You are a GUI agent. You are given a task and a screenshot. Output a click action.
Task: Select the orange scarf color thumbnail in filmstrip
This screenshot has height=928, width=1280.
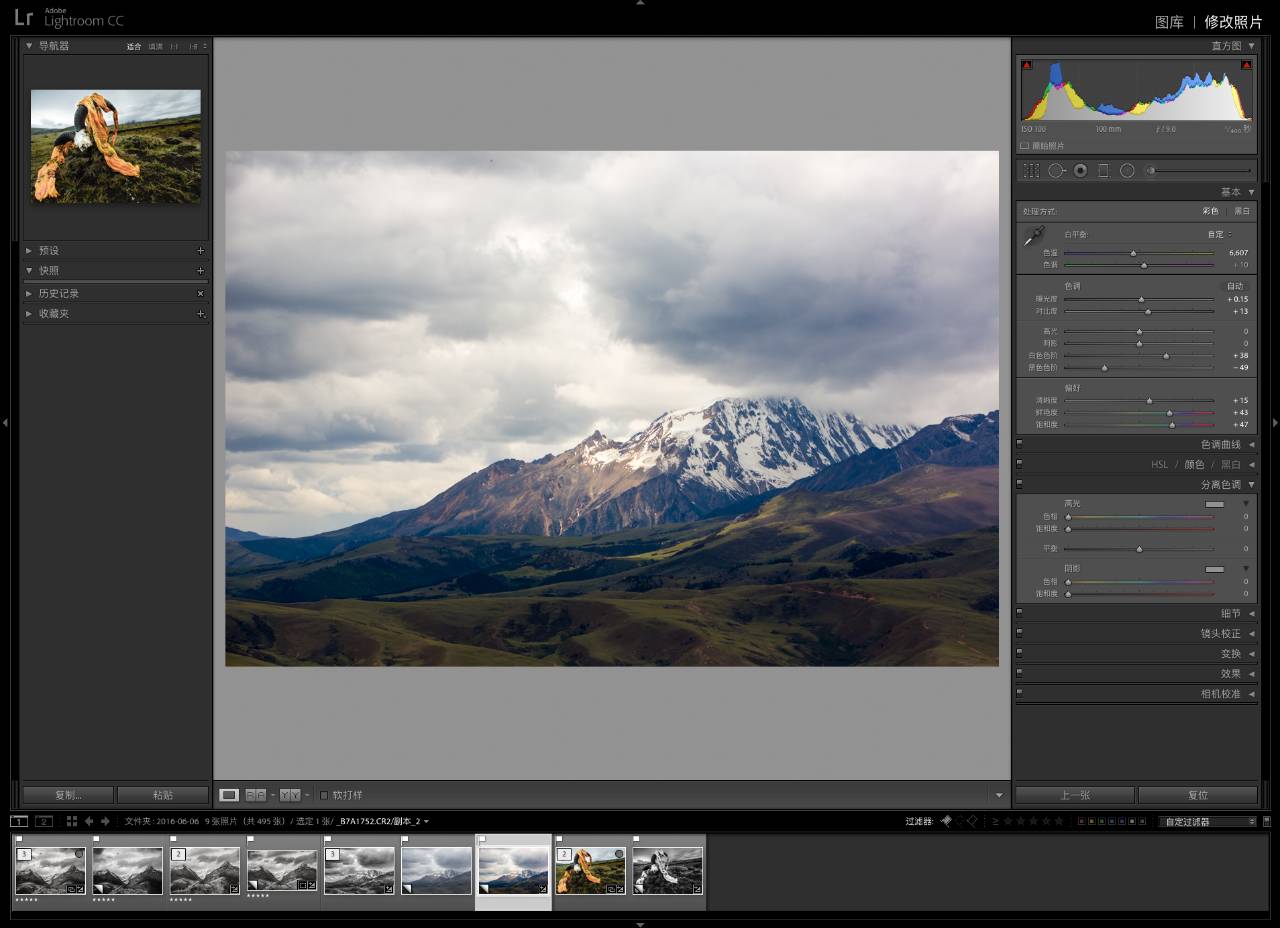coord(590,870)
